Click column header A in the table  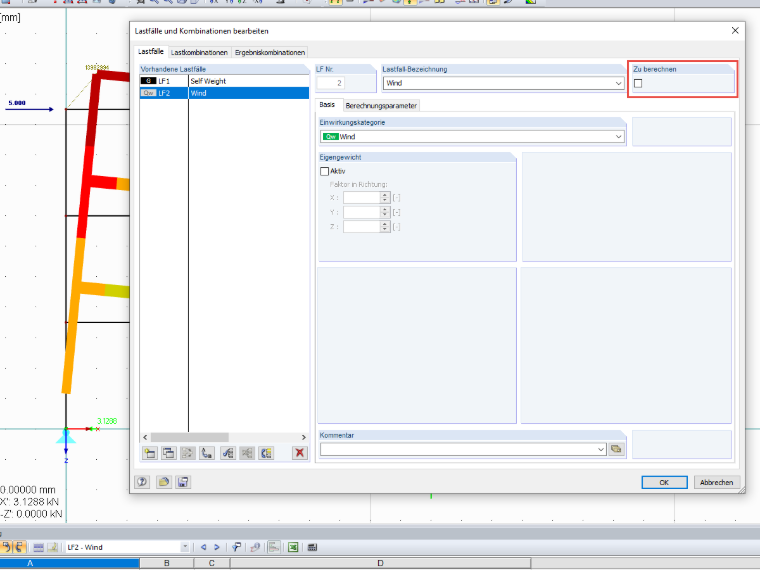click(x=30, y=563)
